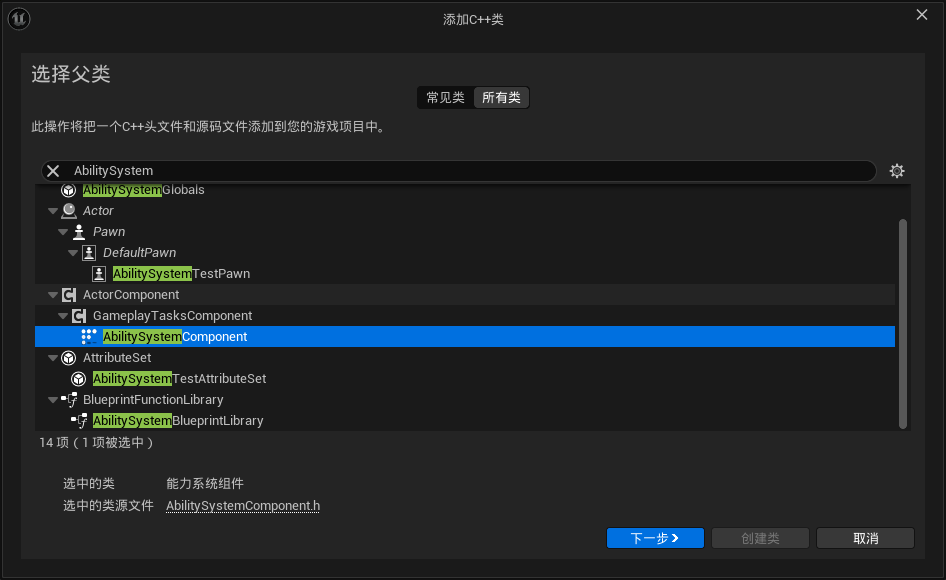Switch to the 常见类 tab
This screenshot has height=580, width=946.
pyautogui.click(x=445, y=98)
